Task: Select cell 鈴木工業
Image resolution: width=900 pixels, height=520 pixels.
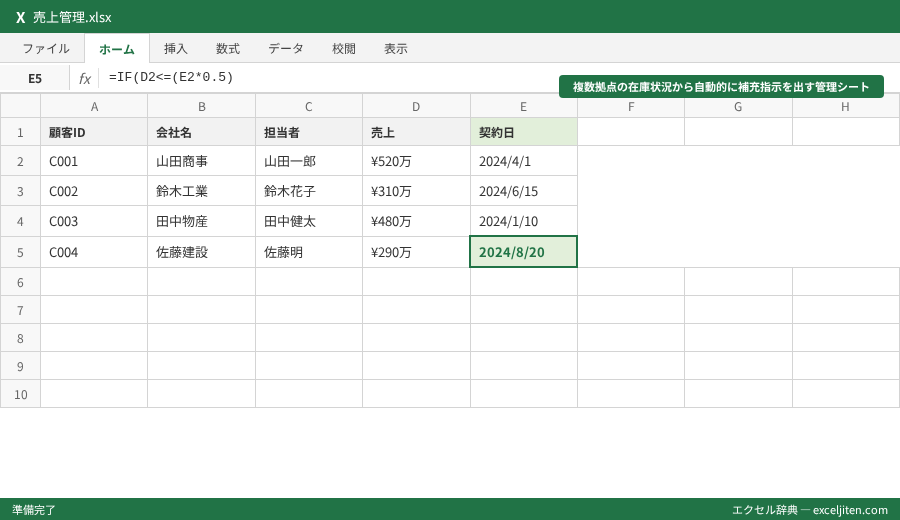Action: tap(201, 191)
